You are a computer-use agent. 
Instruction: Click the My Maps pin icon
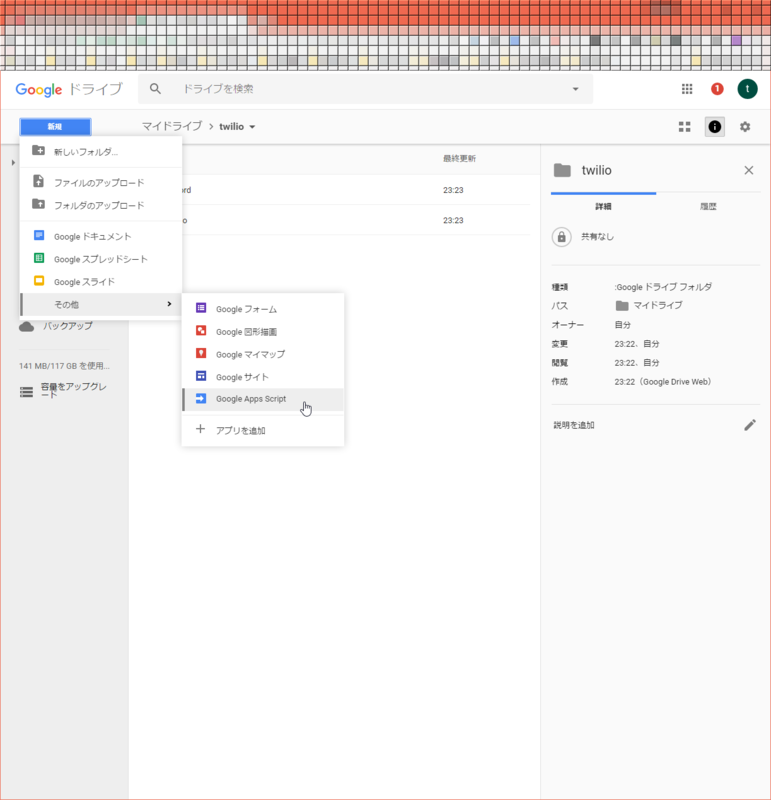pos(201,353)
